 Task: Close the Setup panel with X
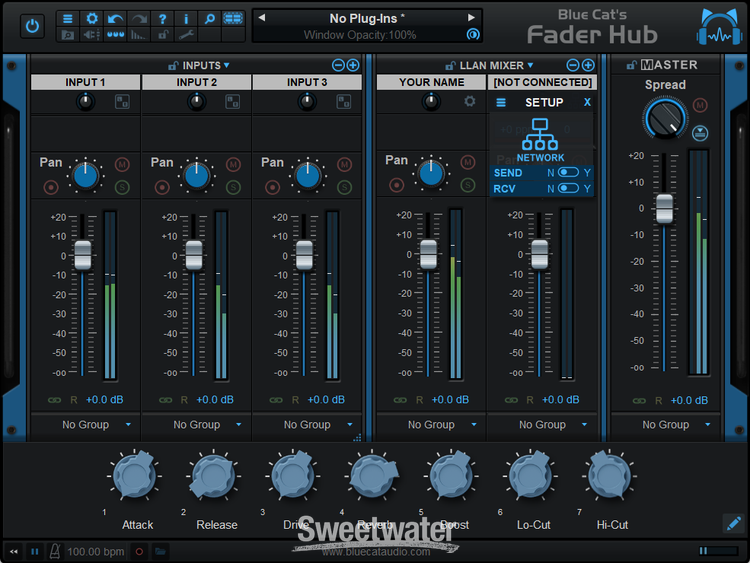coord(587,103)
